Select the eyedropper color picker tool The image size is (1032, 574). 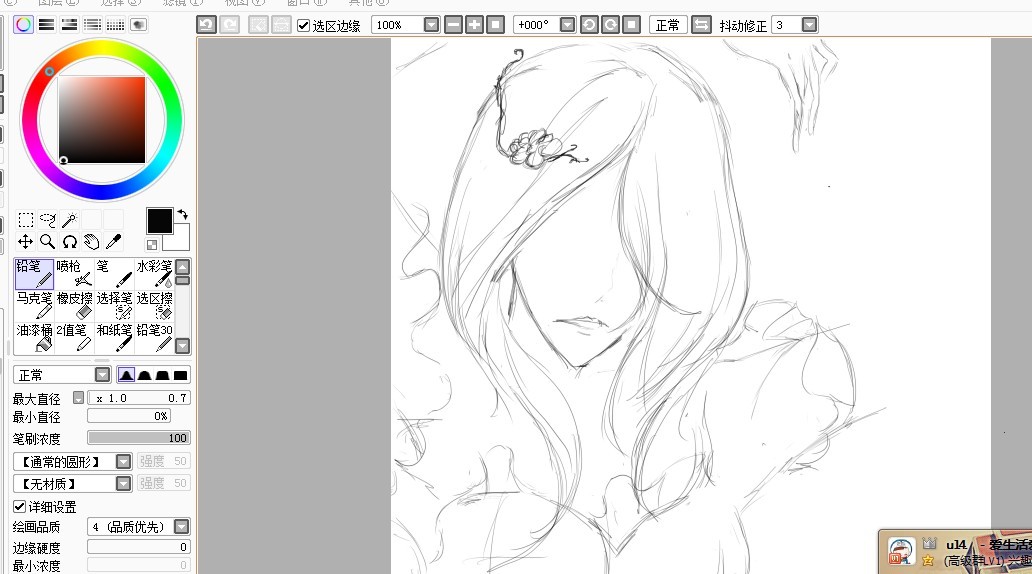coord(113,242)
